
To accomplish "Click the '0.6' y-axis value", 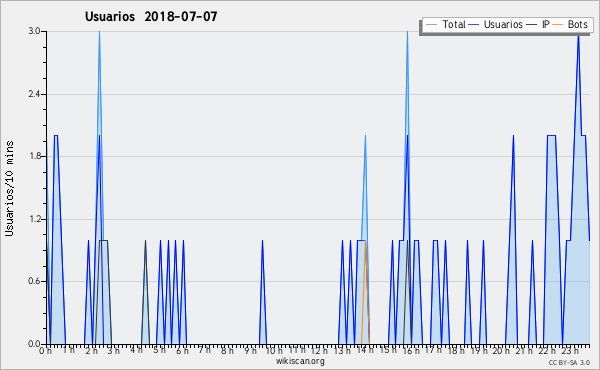I will pyautogui.click(x=34, y=281).
